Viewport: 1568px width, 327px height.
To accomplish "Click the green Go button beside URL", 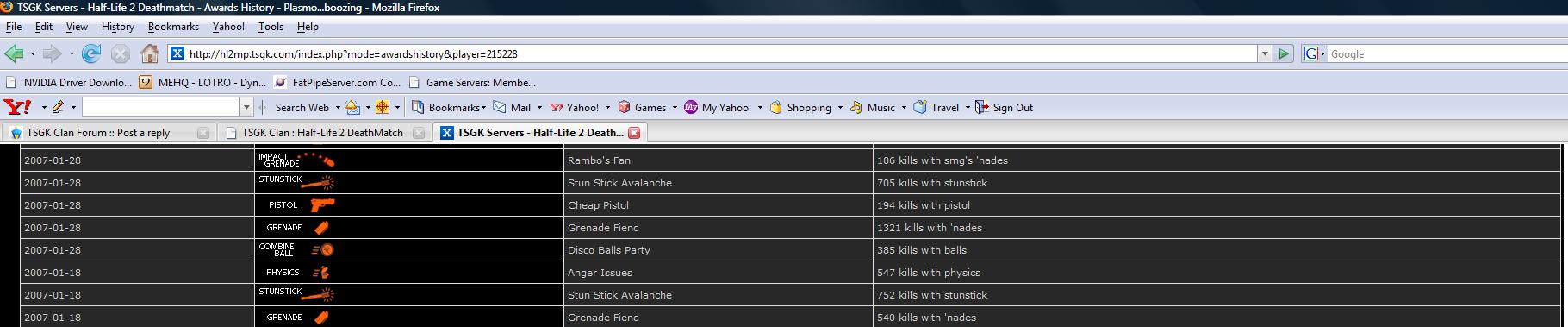I will click(x=1284, y=53).
